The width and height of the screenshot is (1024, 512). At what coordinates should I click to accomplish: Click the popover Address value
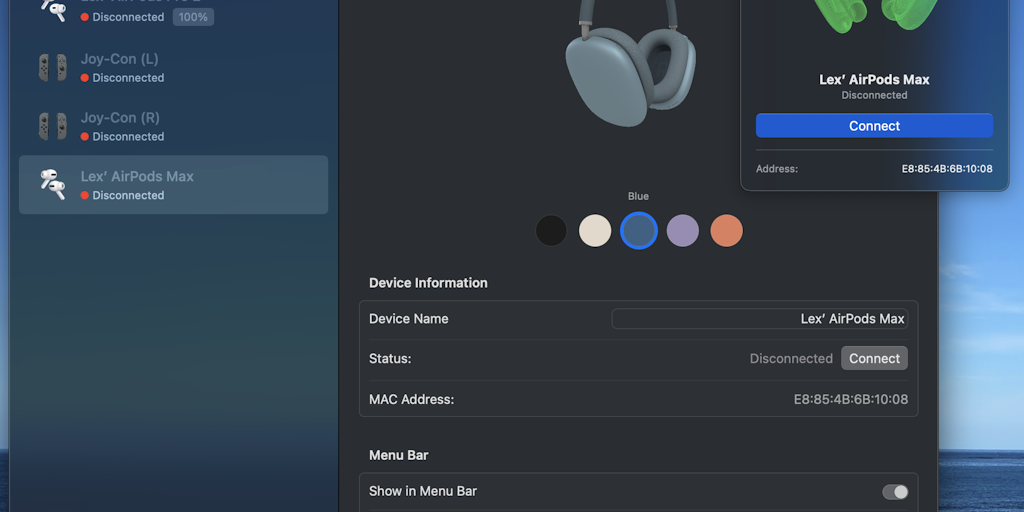(947, 168)
